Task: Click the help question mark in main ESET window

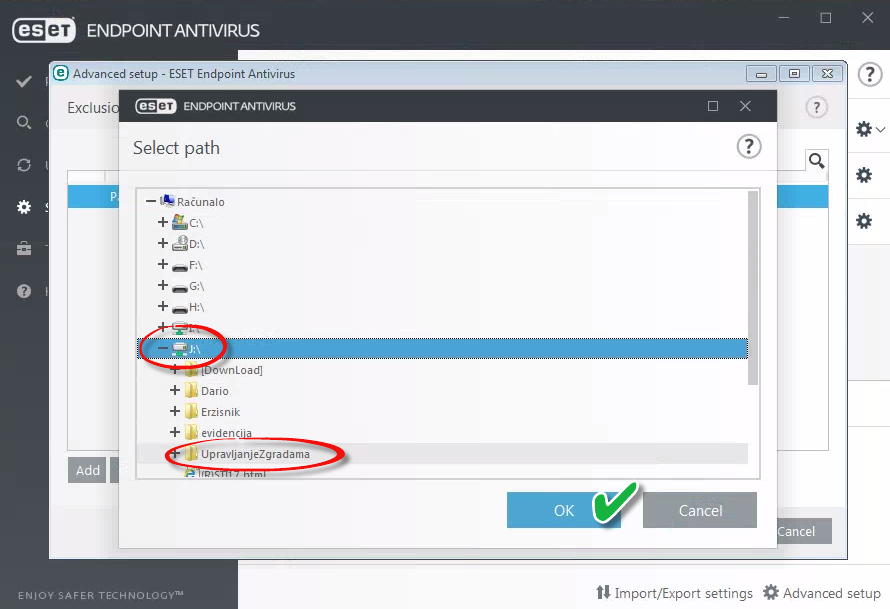Action: [x=870, y=74]
